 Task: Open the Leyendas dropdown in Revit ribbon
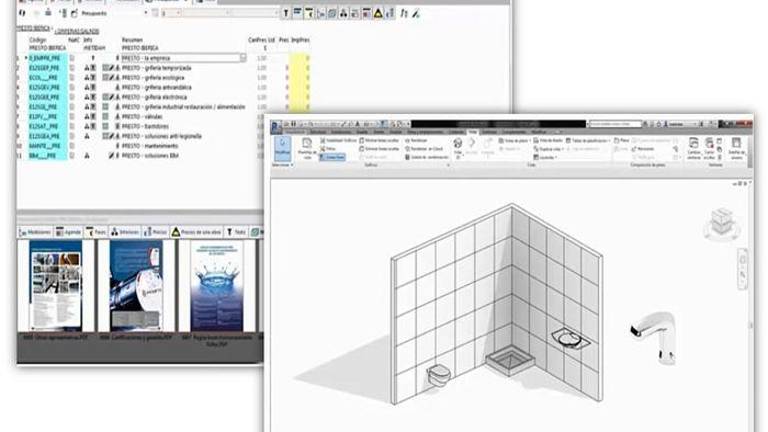click(x=545, y=157)
